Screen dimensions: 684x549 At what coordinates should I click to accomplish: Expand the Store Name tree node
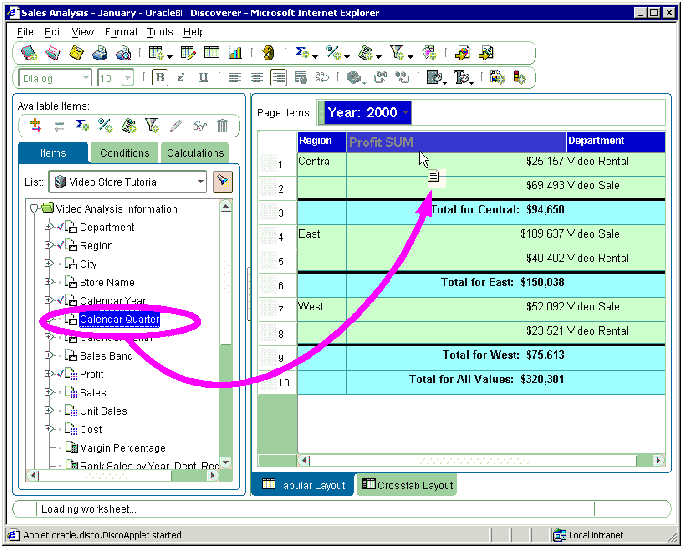point(49,282)
